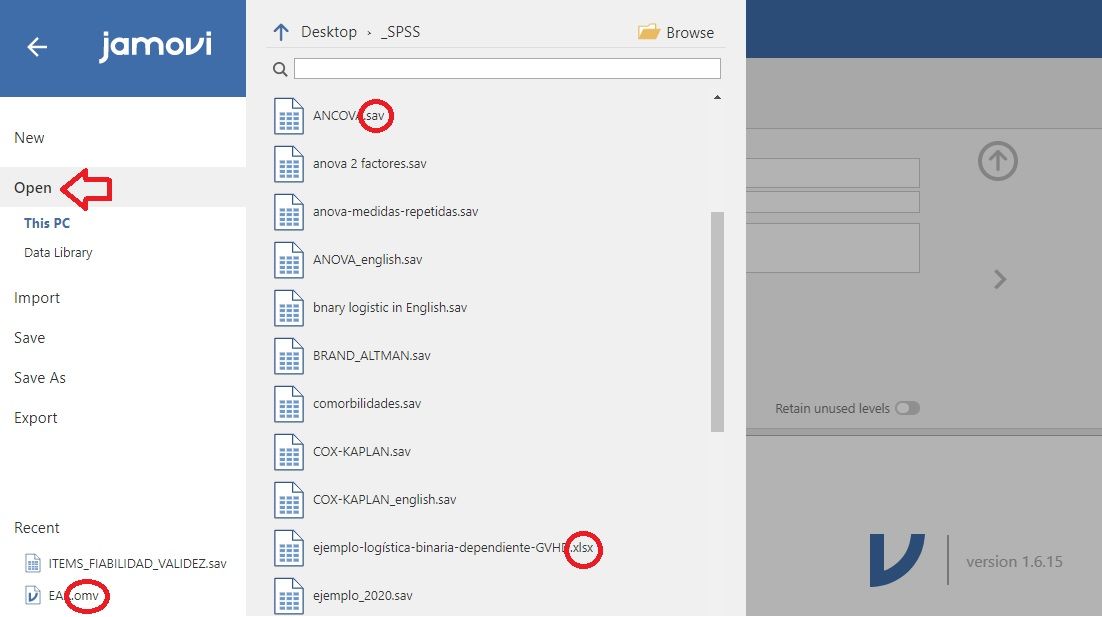Select Import in the sidebar menu
This screenshot has width=1102, height=617.
pyautogui.click(x=37, y=297)
